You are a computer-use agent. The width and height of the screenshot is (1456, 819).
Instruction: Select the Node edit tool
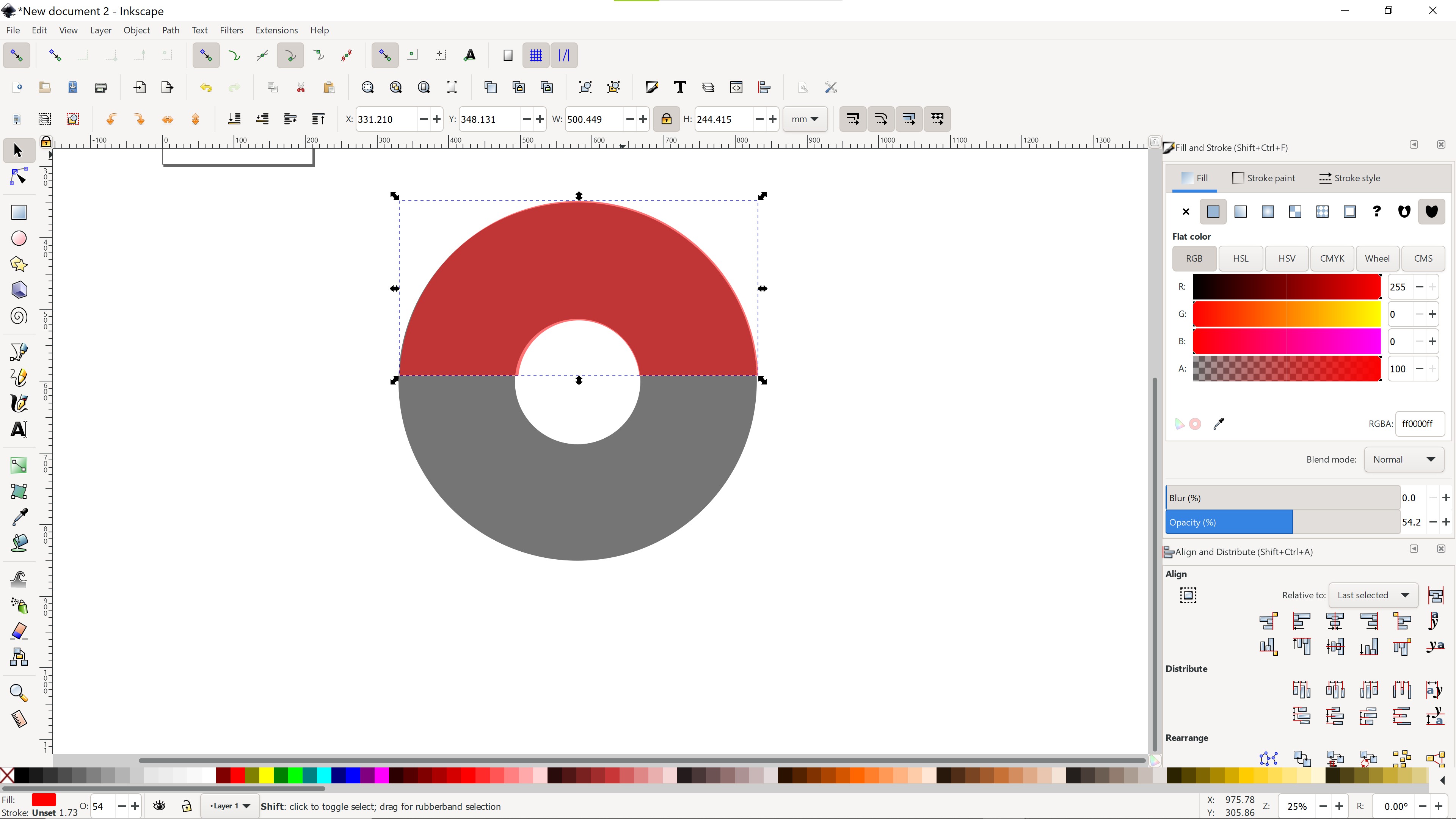[x=18, y=177]
